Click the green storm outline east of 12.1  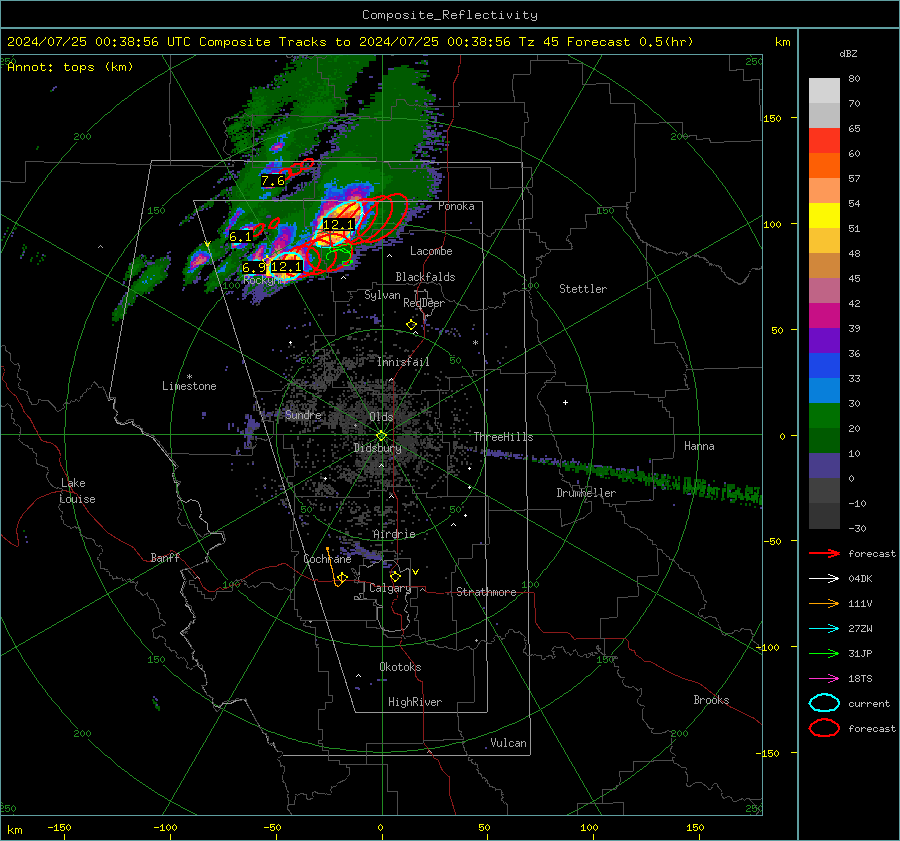coord(339,255)
